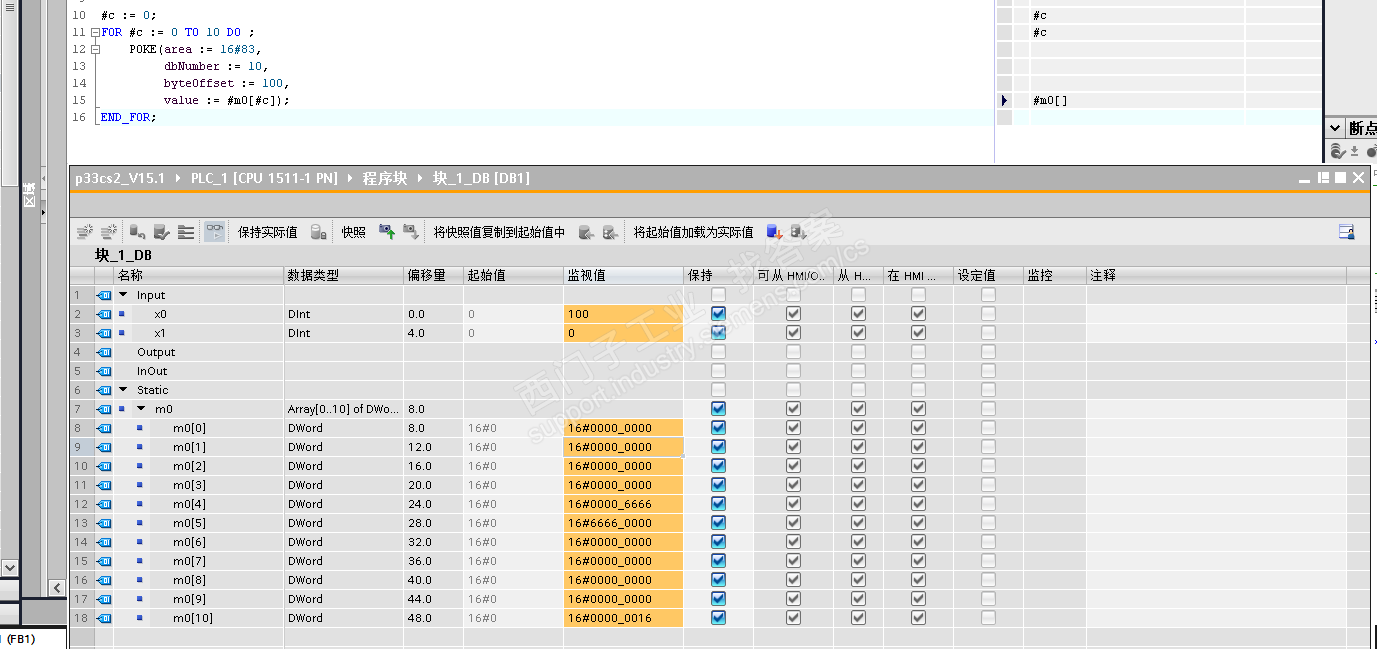Click the 监视值 column header
The height and width of the screenshot is (649, 1377).
[623, 275]
